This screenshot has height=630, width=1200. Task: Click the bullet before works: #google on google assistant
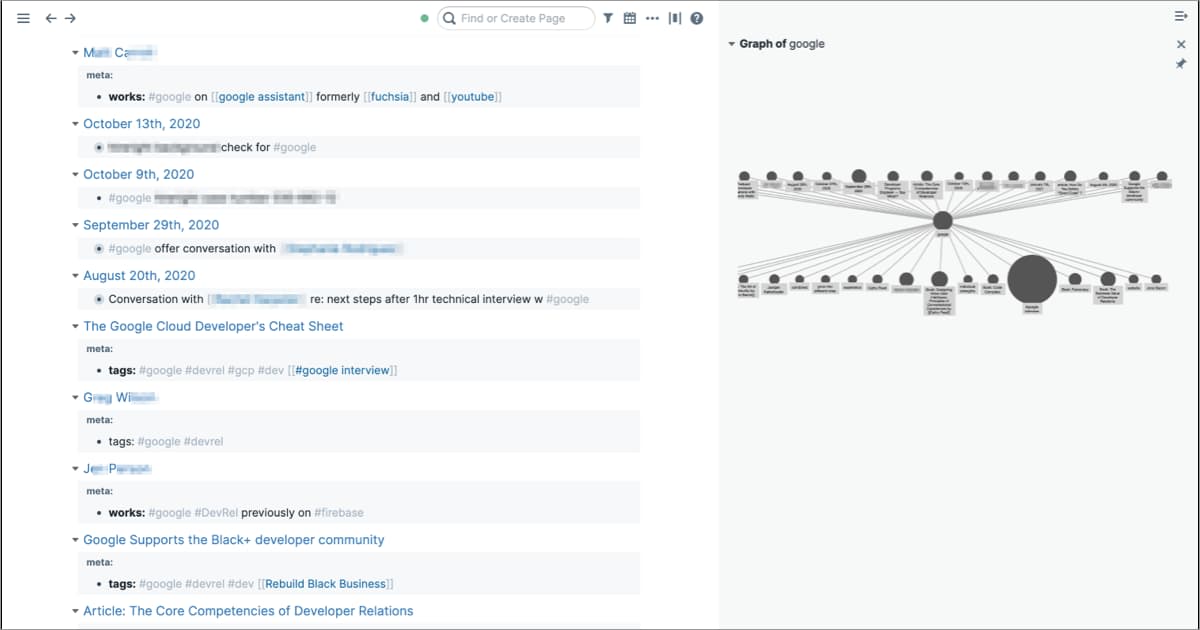98,97
